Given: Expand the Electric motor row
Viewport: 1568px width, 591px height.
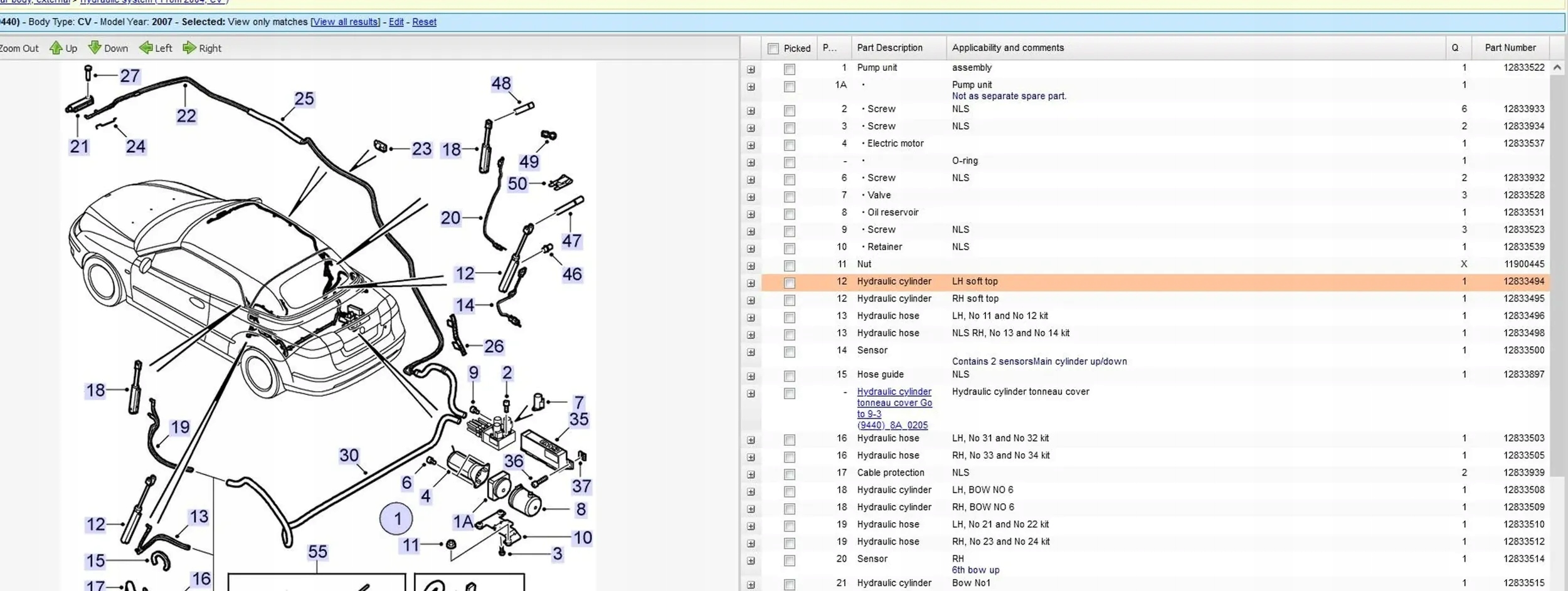Looking at the screenshot, I should pyautogui.click(x=751, y=145).
